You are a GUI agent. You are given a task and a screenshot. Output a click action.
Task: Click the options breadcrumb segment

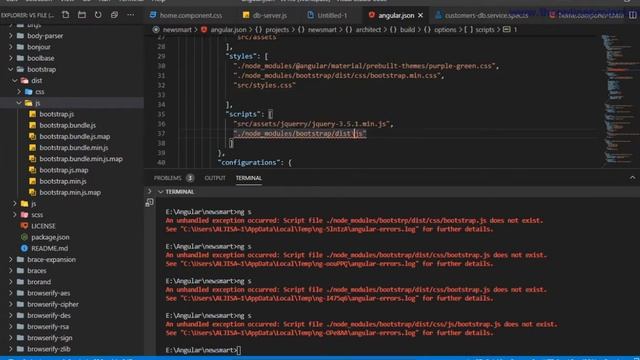[445, 30]
